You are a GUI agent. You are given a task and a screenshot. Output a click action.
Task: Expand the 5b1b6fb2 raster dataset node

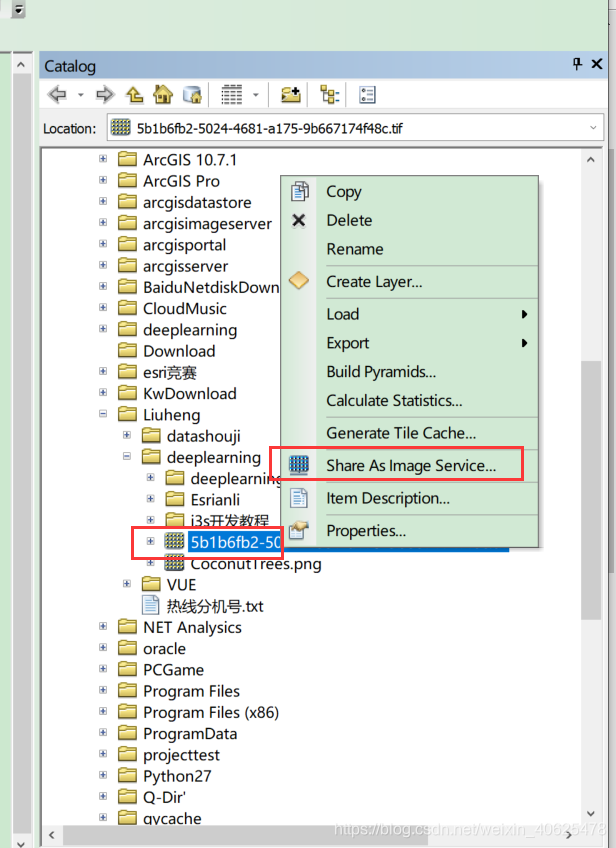(x=150, y=541)
